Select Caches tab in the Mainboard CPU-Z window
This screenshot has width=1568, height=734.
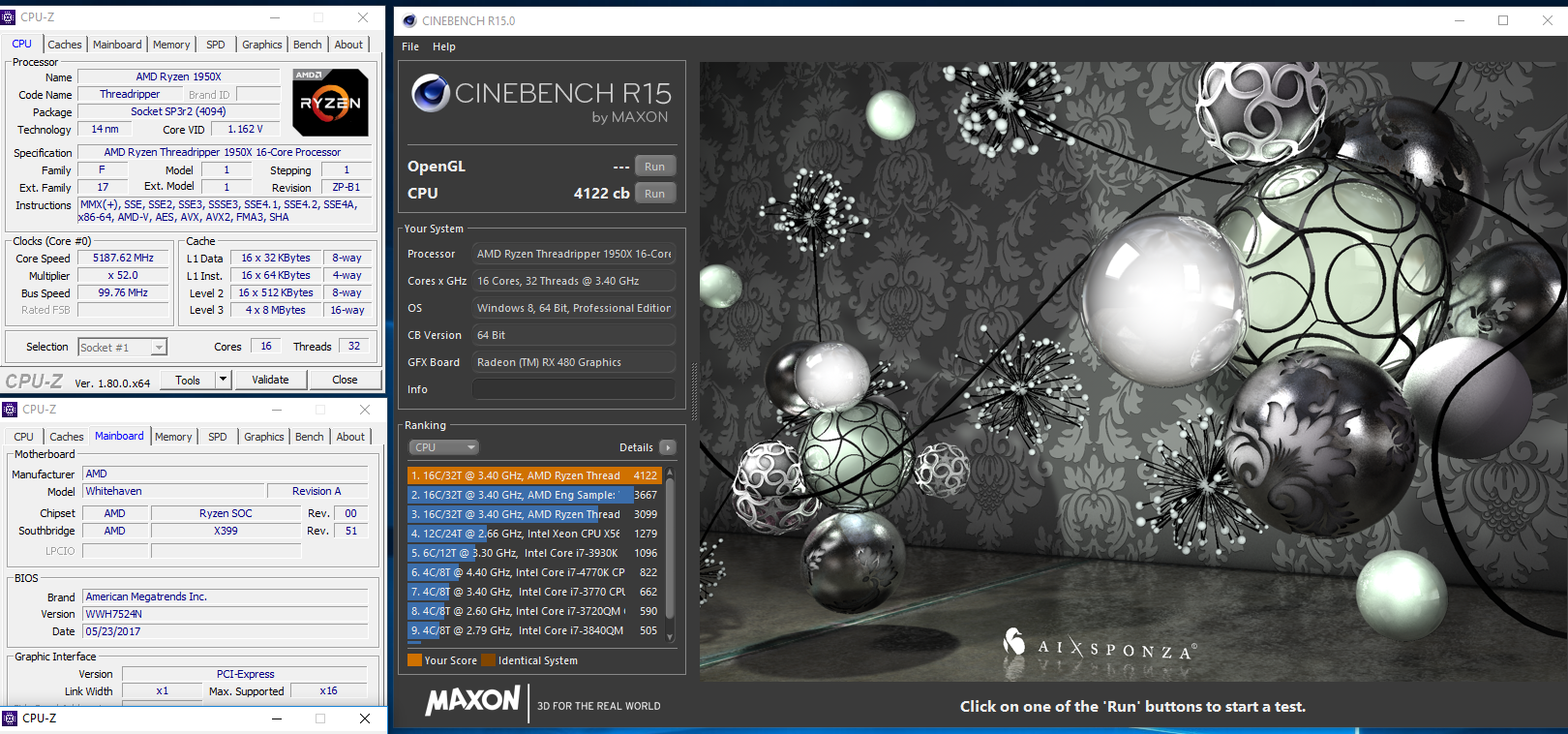click(67, 437)
